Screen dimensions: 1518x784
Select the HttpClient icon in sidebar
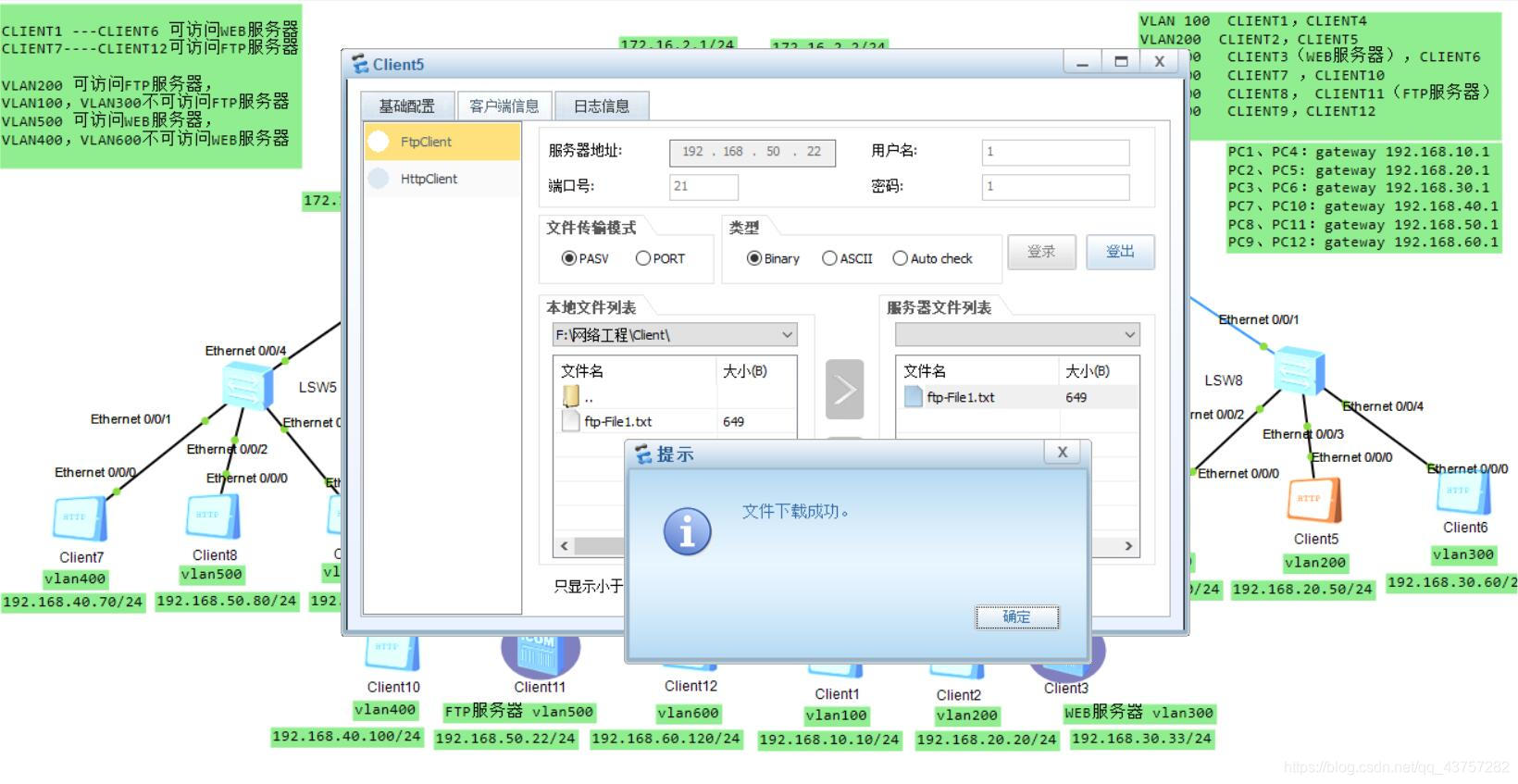point(379,179)
